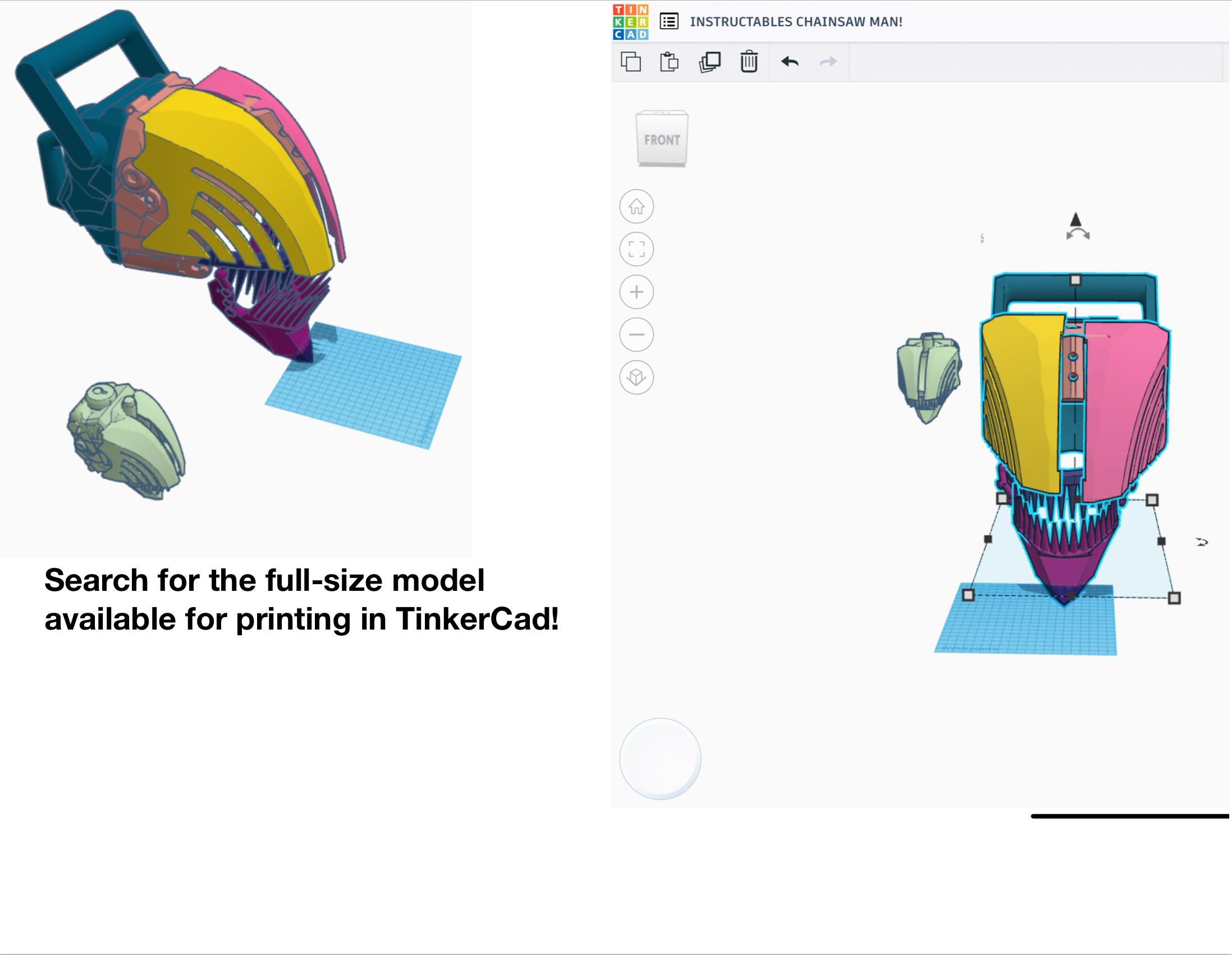Click the Tinkercad logo
The height and width of the screenshot is (955, 1232).
click(630, 21)
